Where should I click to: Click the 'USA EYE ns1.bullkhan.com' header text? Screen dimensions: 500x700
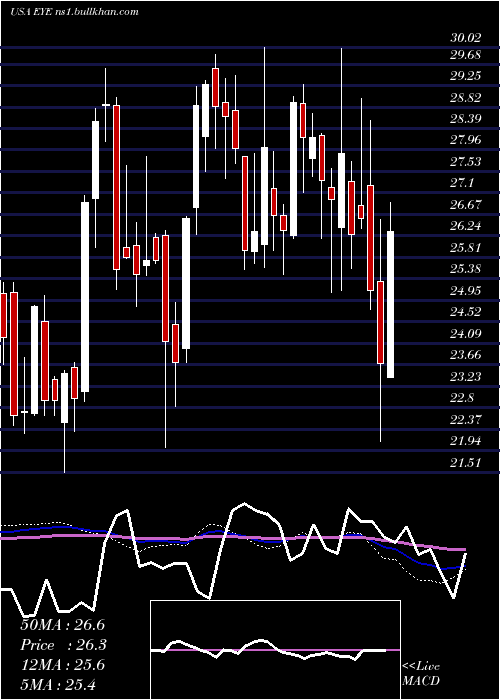pos(74,11)
